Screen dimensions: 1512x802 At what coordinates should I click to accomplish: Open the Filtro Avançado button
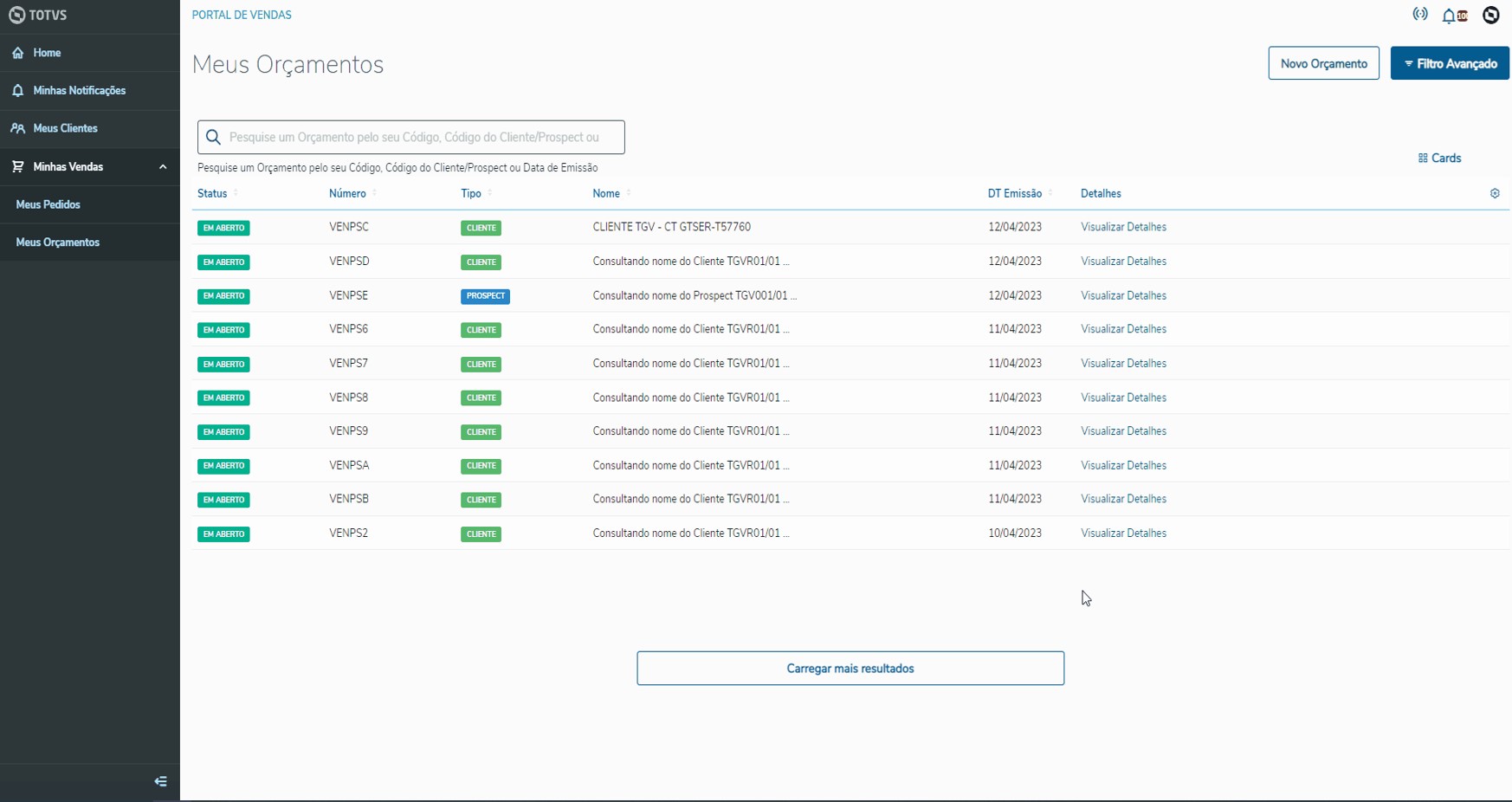[1450, 64]
